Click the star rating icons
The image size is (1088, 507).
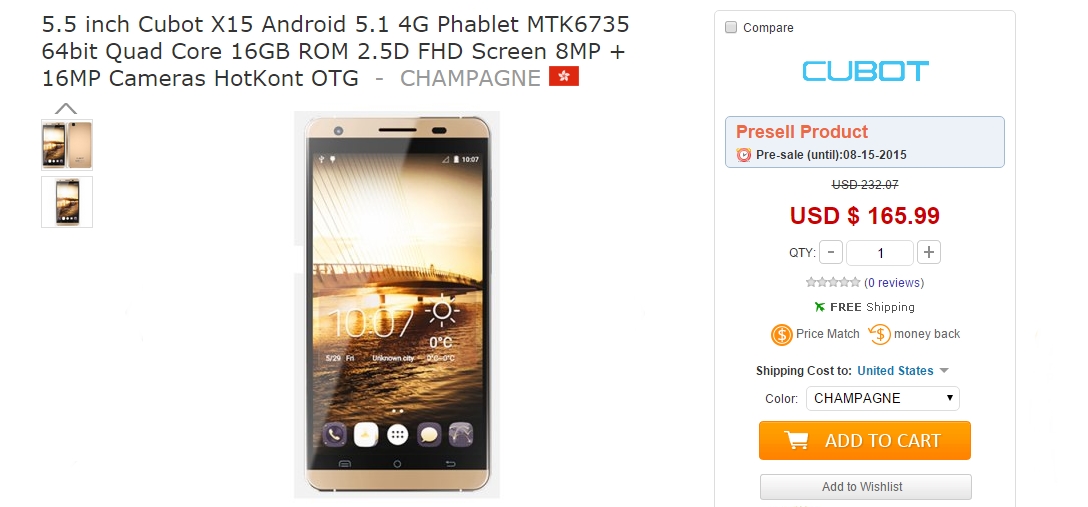click(833, 282)
